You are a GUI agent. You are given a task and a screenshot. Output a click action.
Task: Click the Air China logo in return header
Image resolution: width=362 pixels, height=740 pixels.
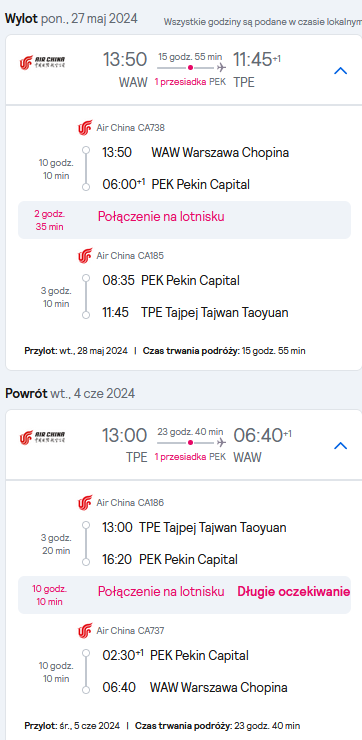tap(42, 437)
